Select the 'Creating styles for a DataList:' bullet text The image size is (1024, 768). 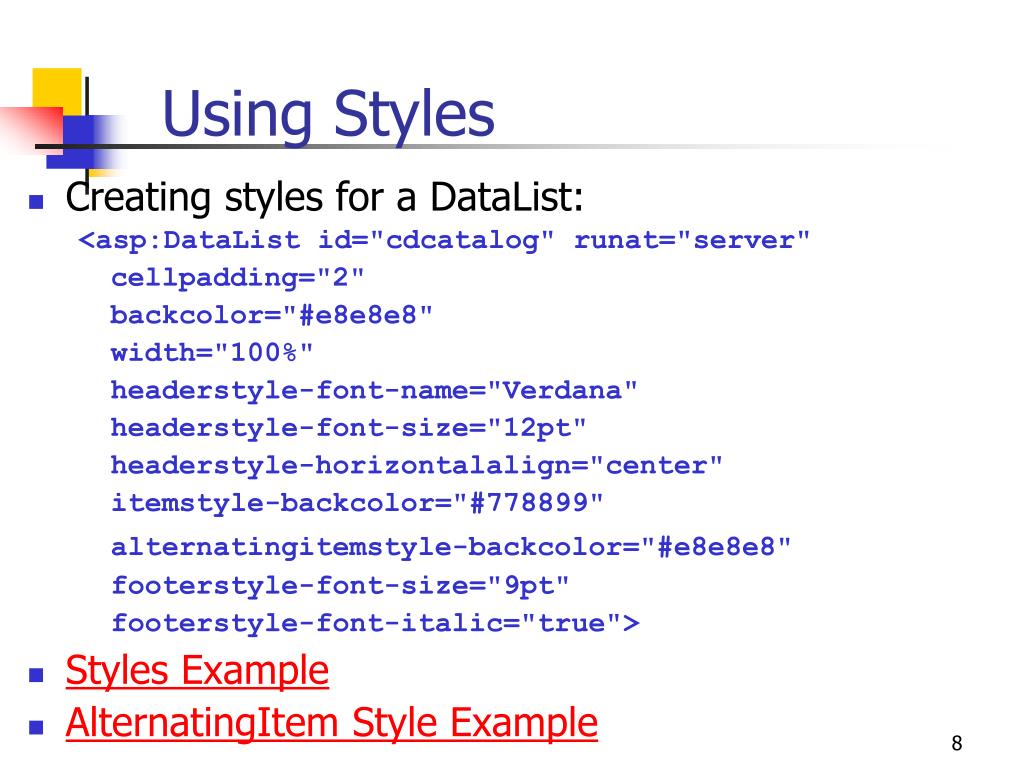pyautogui.click(x=324, y=197)
